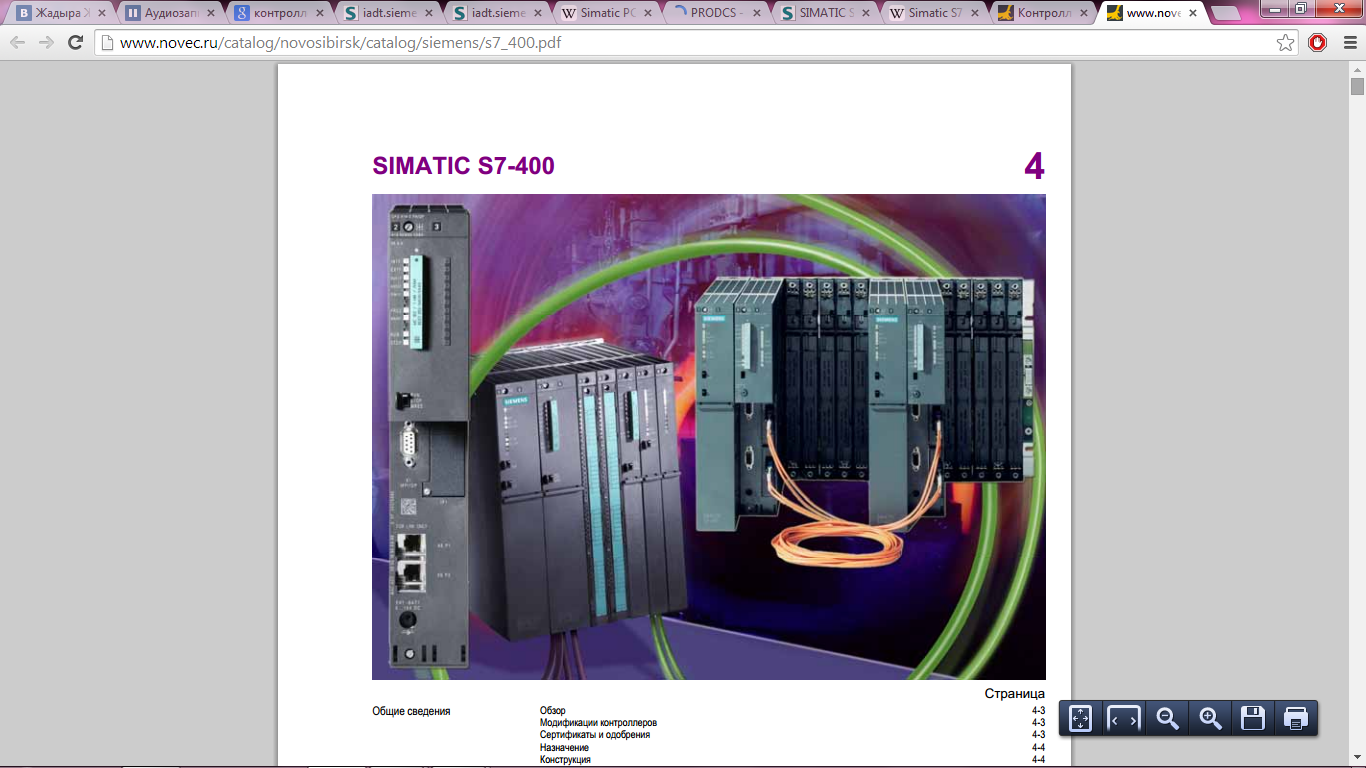Close the Google контролл tab
Image resolution: width=1366 pixels, height=768 pixels.
click(319, 14)
